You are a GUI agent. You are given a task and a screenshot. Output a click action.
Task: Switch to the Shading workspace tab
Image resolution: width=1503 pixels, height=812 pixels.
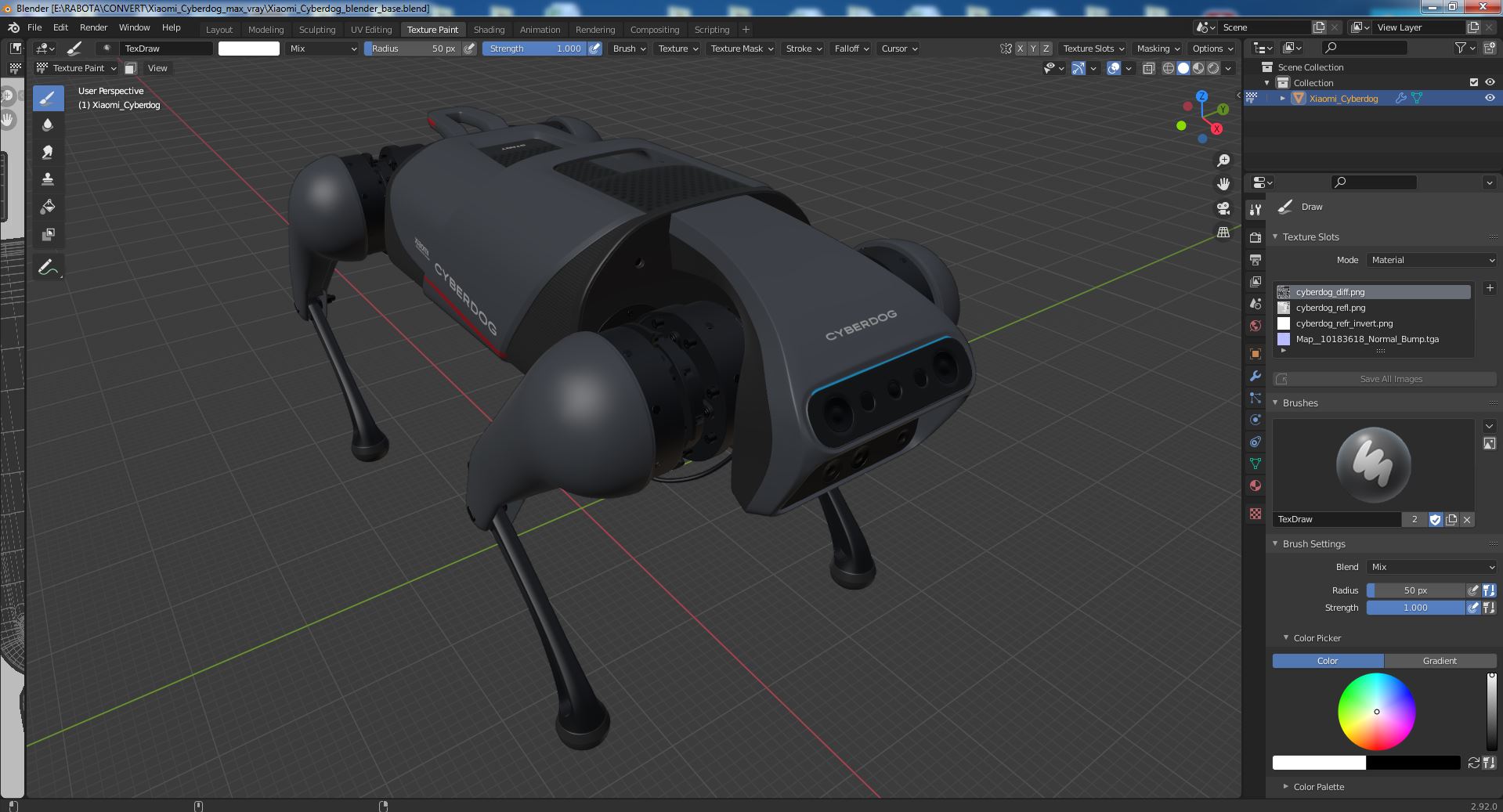click(489, 30)
